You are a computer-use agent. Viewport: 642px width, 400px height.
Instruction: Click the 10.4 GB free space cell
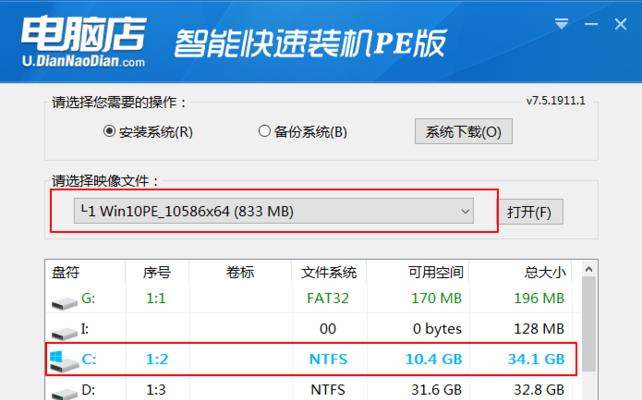(434, 359)
